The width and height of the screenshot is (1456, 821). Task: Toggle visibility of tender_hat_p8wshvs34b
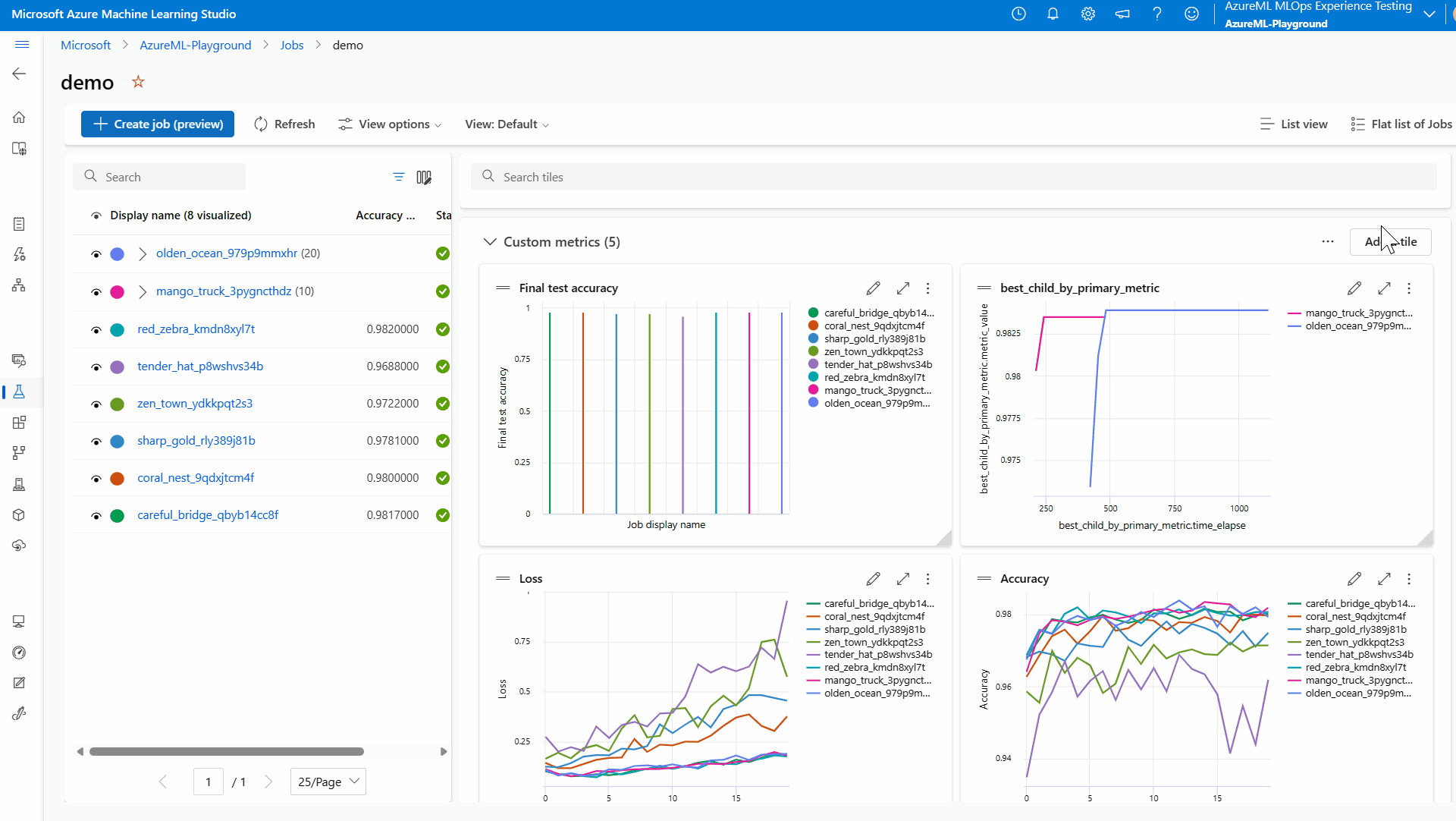(96, 367)
